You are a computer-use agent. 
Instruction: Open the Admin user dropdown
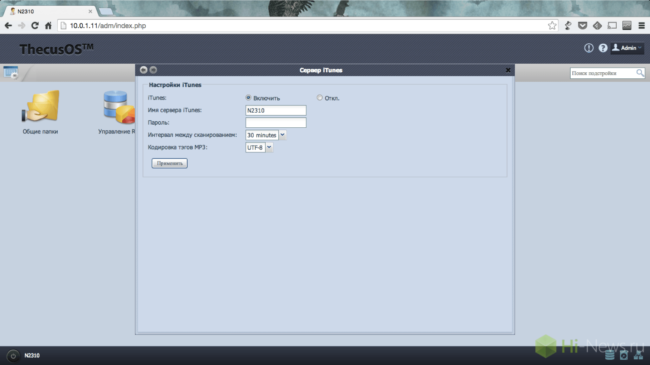tap(627, 48)
